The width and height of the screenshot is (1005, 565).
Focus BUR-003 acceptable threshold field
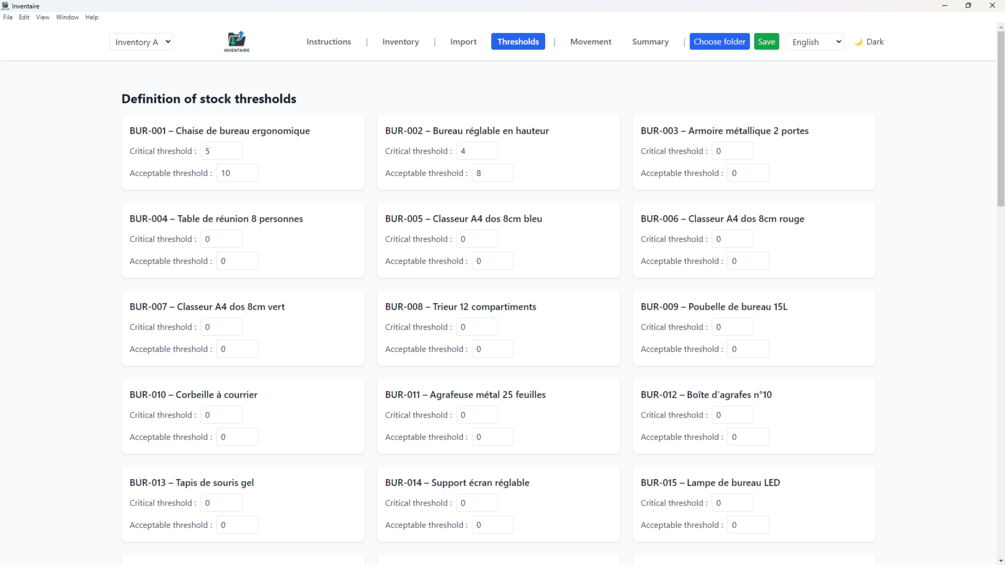coord(748,173)
